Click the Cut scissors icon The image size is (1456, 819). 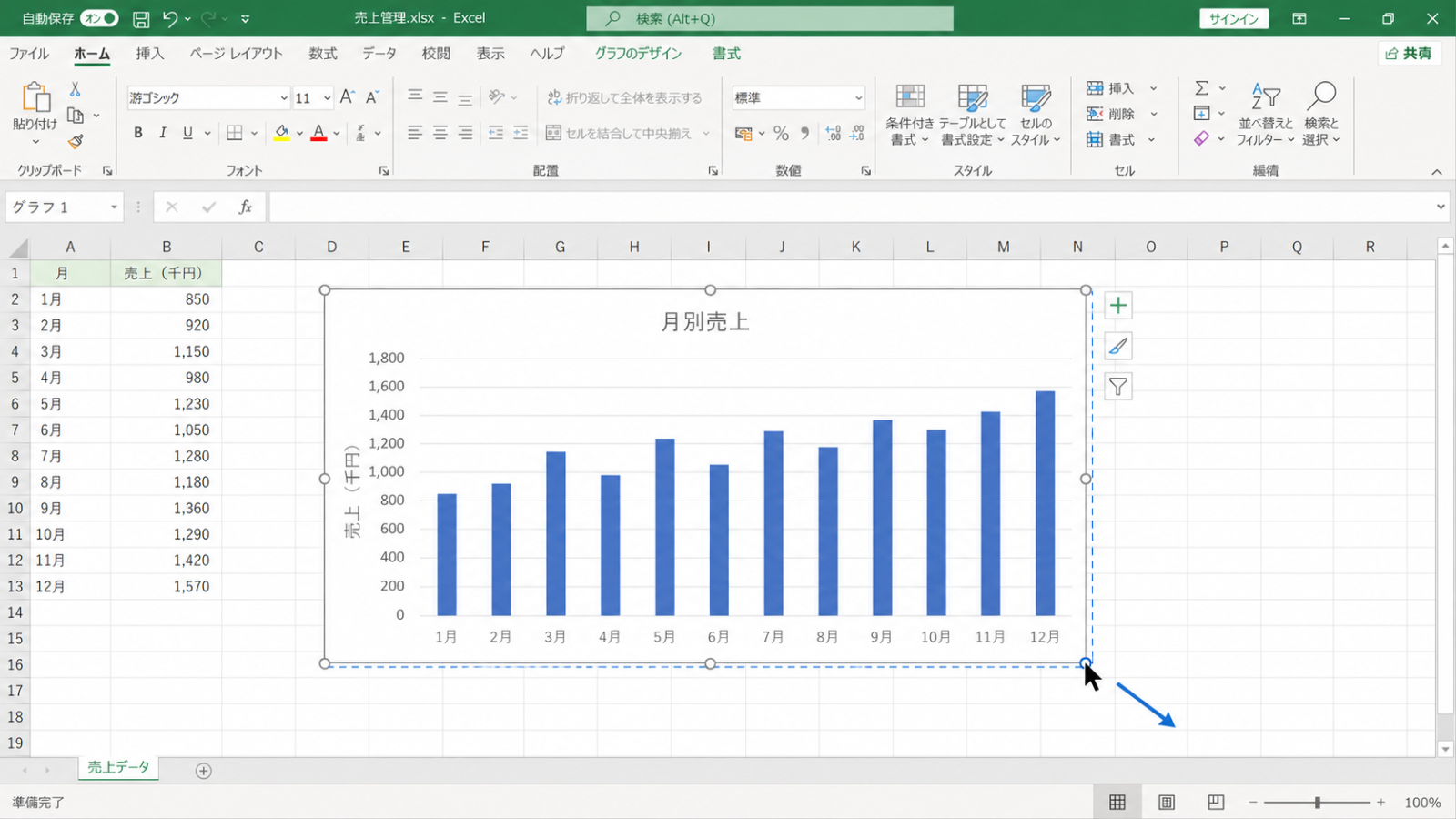(x=76, y=89)
